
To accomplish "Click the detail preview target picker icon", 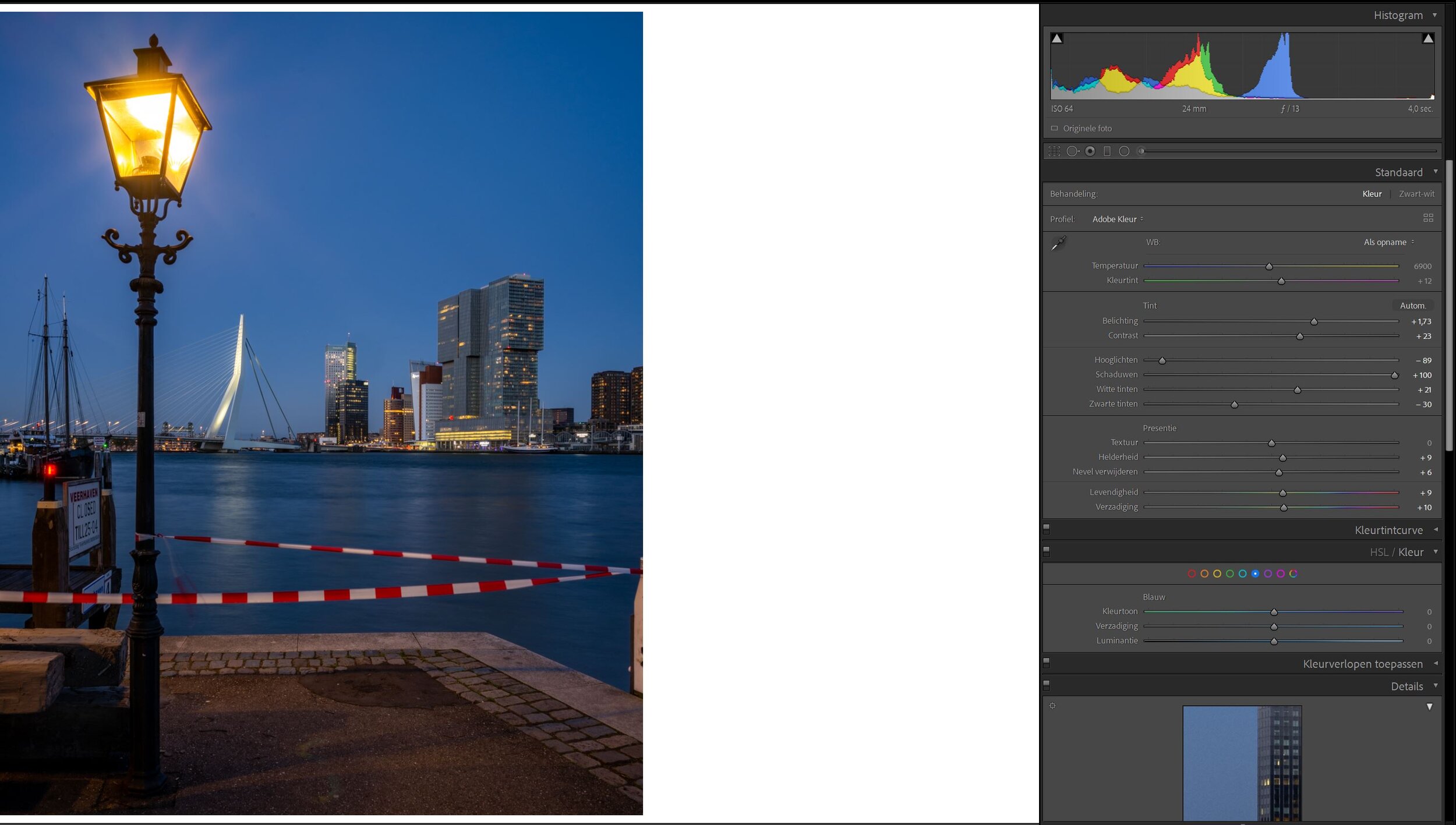I will [1052, 706].
